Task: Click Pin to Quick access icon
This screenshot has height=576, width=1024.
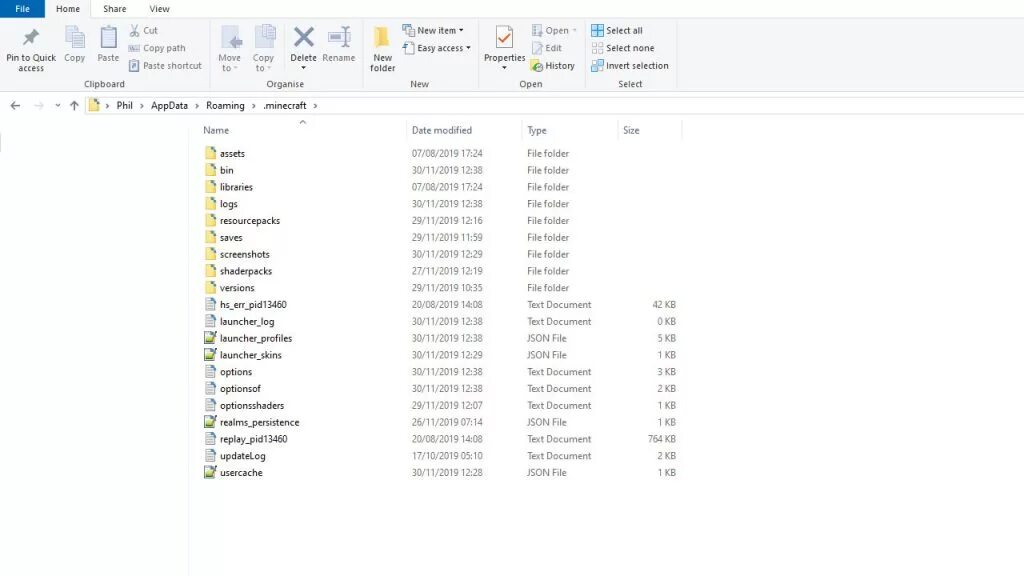Action: [31, 37]
